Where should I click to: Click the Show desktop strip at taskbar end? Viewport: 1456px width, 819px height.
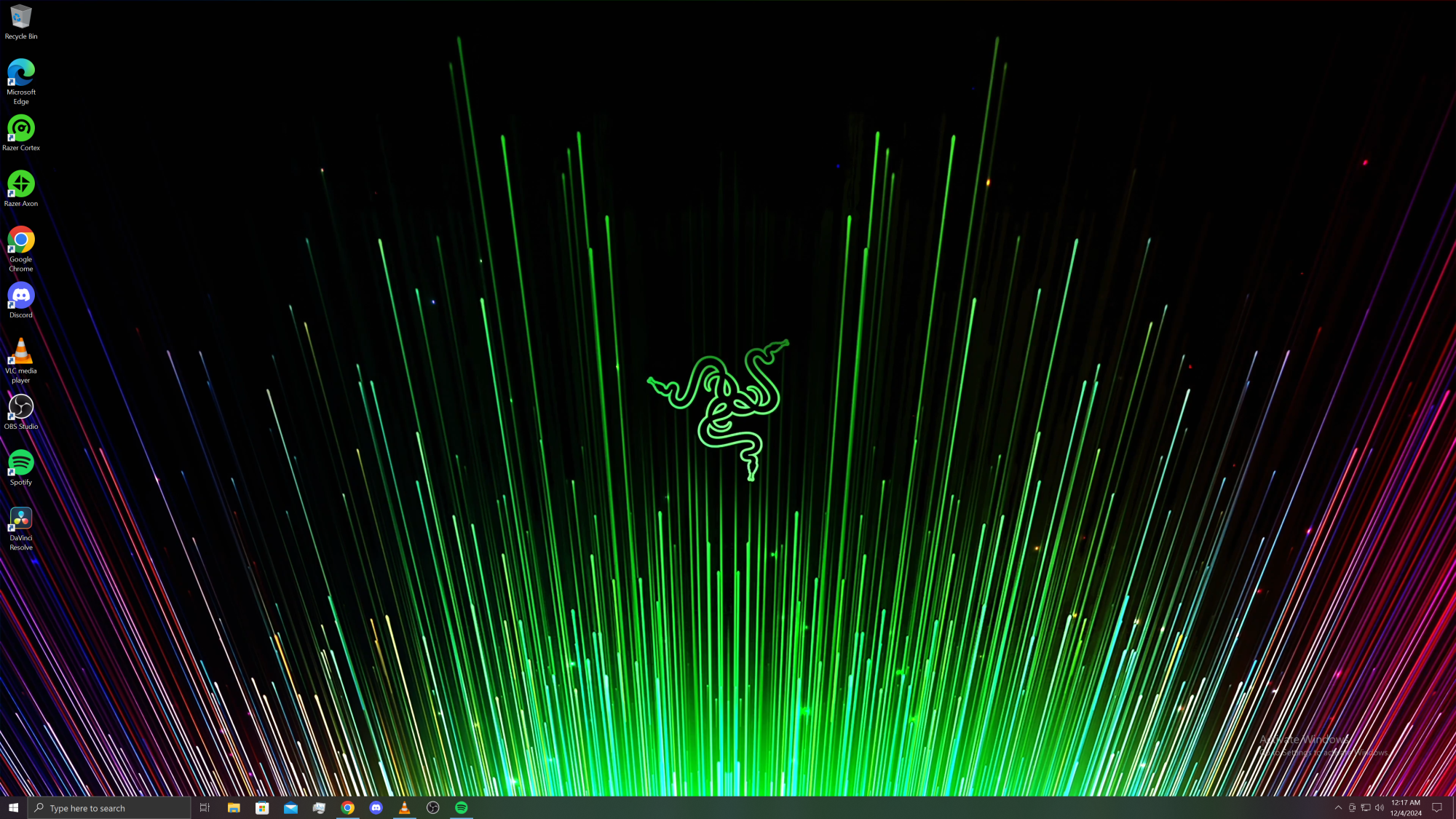[x=1453, y=807]
